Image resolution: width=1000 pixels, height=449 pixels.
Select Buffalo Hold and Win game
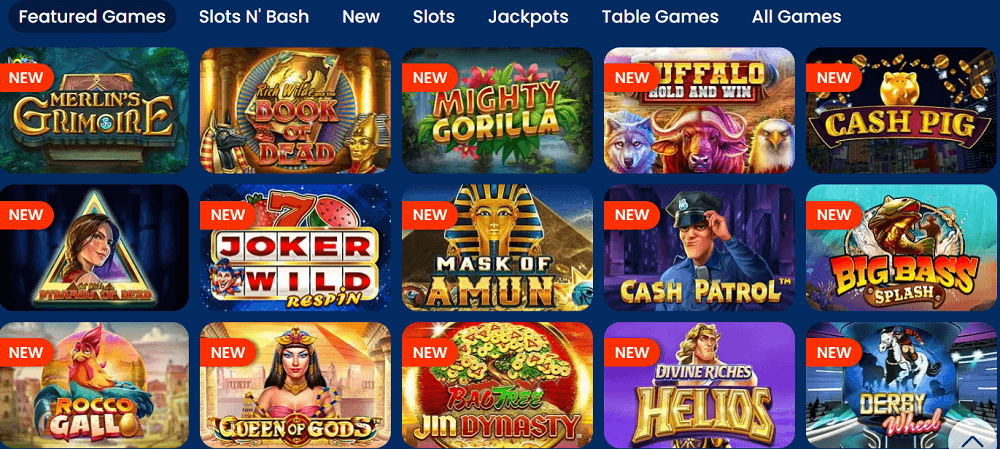coord(700,110)
